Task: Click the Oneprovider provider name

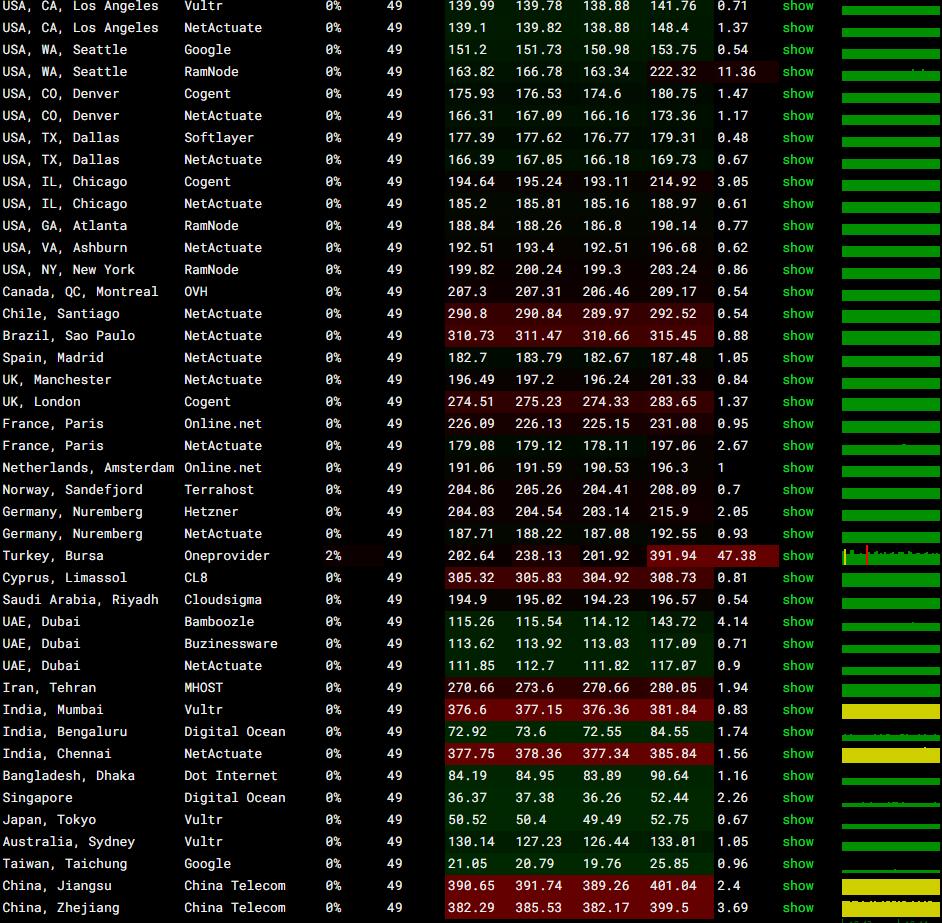Action: [x=226, y=556]
